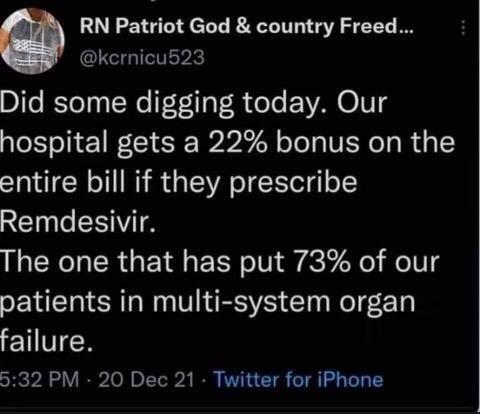Click the word hospital in the tweet

(x=54, y=144)
